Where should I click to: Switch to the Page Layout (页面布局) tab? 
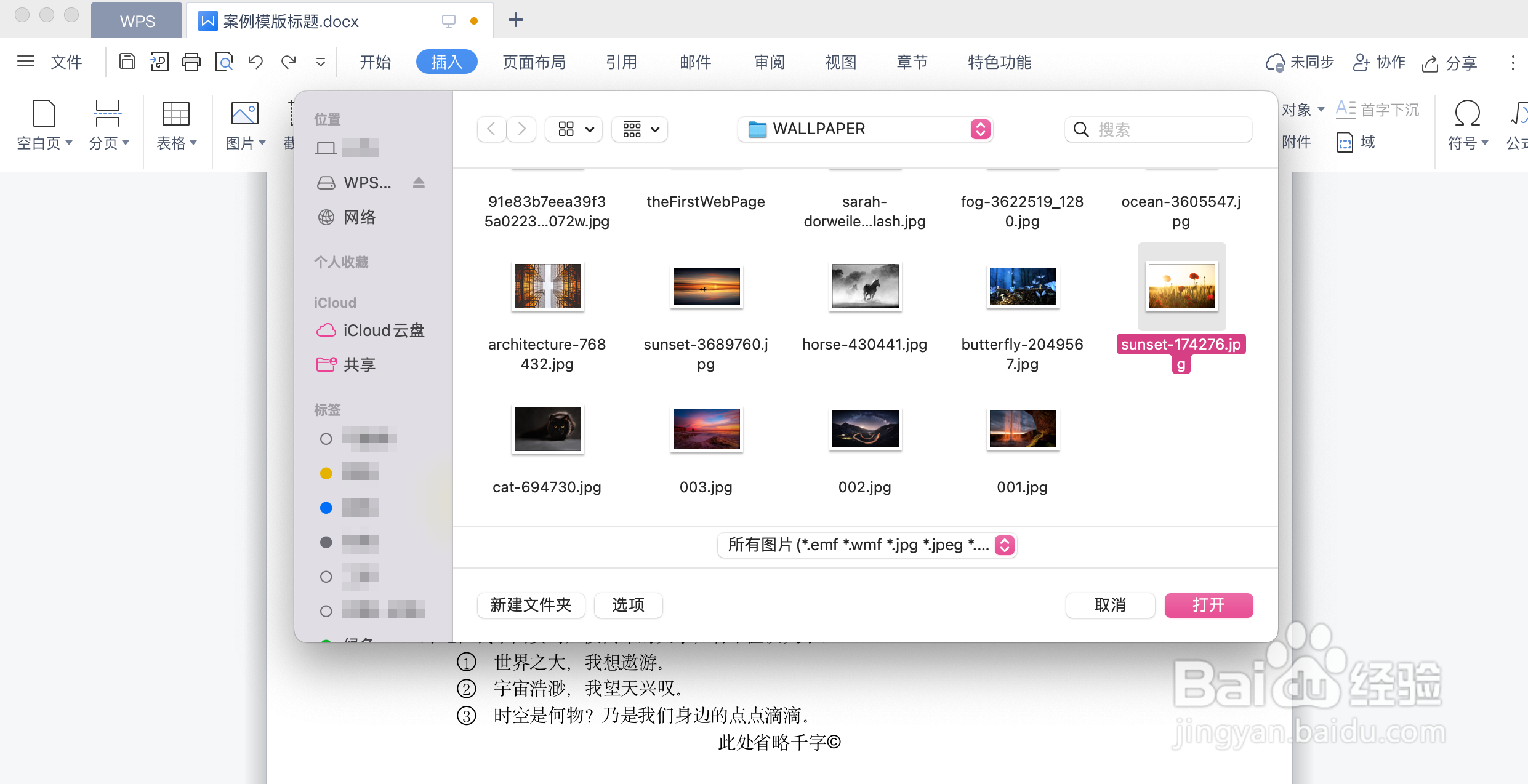534,62
